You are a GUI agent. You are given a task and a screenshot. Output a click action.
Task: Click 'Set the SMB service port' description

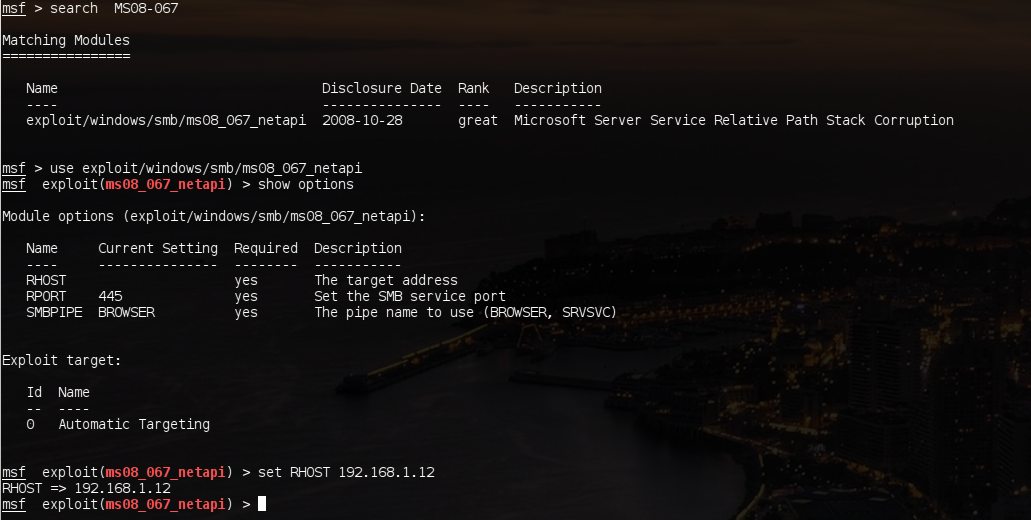(x=410, y=296)
